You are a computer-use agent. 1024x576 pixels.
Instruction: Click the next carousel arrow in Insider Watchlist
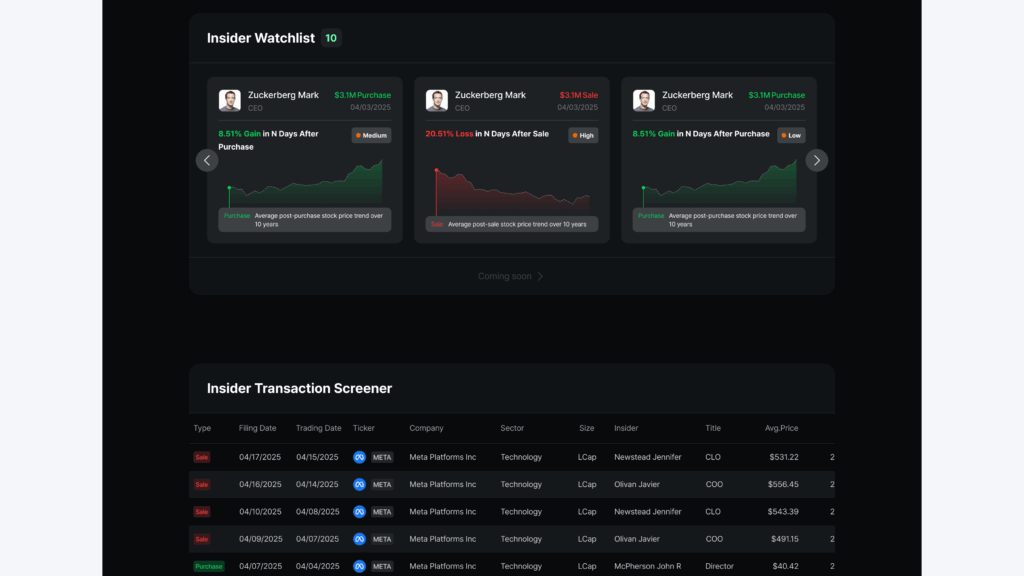coord(816,161)
